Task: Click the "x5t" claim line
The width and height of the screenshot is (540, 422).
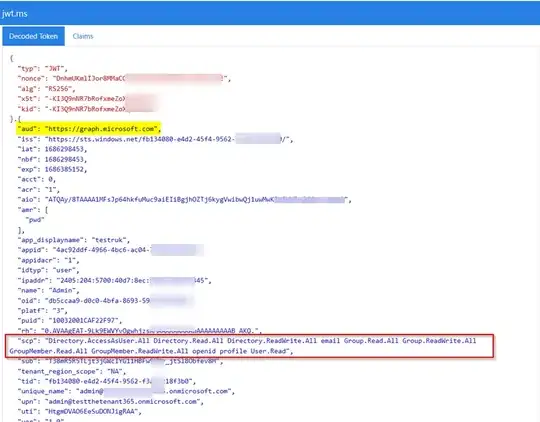Action: tap(88, 99)
